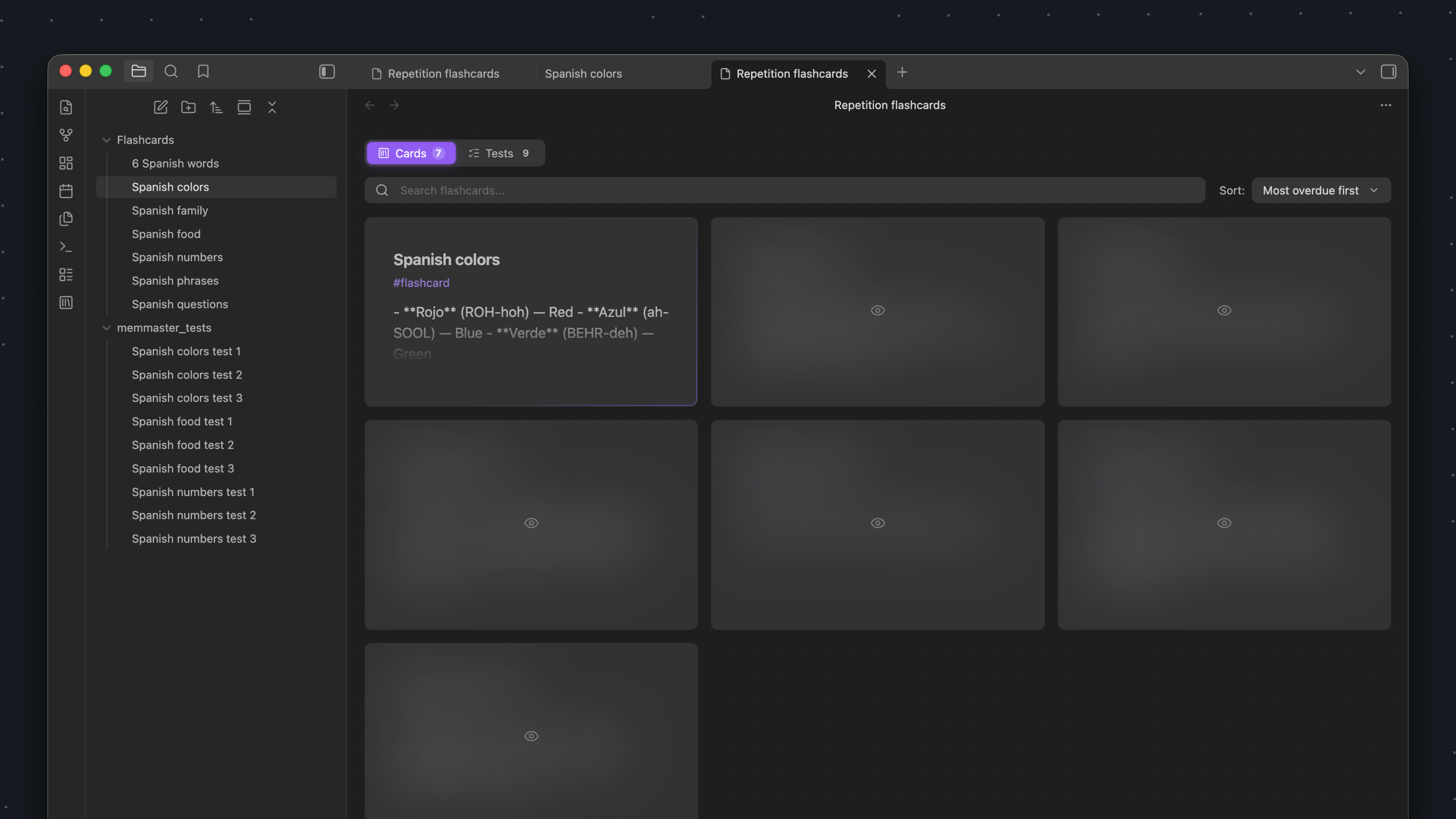The width and height of the screenshot is (1456, 819).
Task: Reveal the hidden card in the second-row left
Action: (531, 523)
